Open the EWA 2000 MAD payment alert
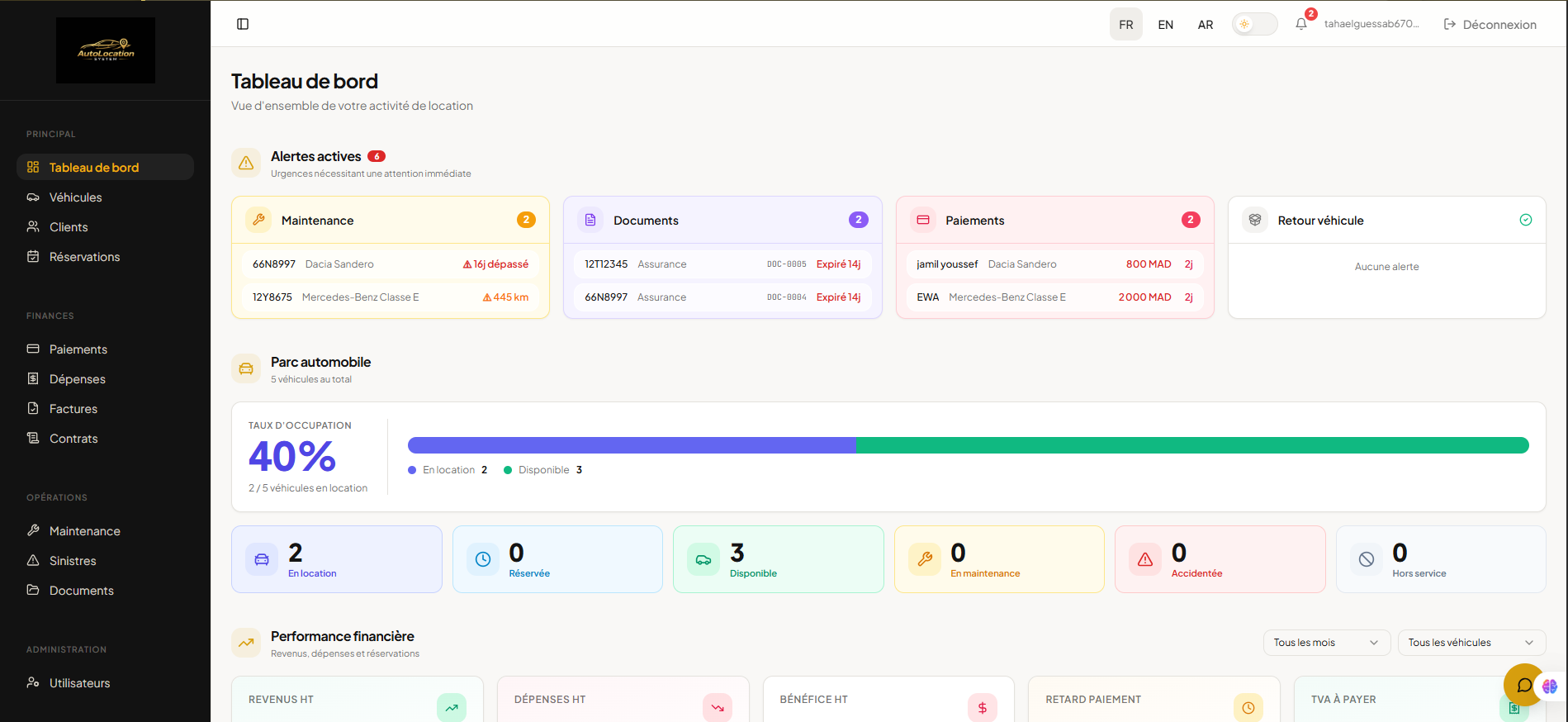Image resolution: width=1568 pixels, height=722 pixels. 1055,297
